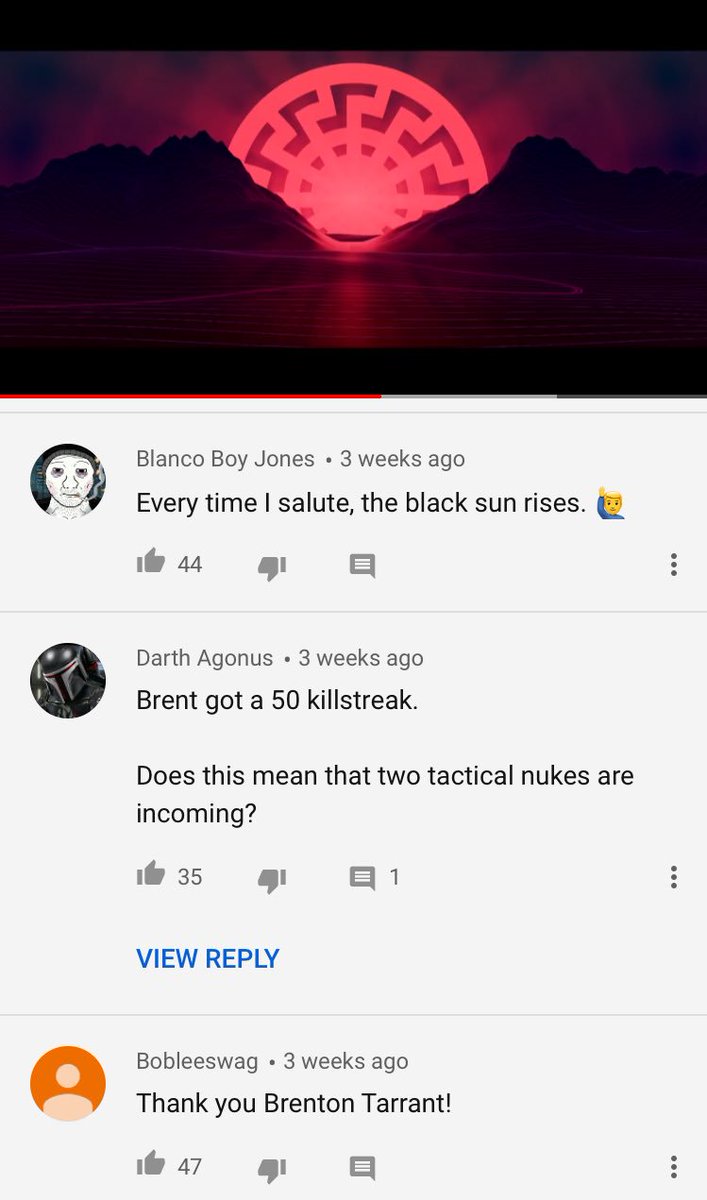Image resolution: width=707 pixels, height=1200 pixels.
Task: Like the comment by Blanco Boy Jones
Action: point(151,563)
